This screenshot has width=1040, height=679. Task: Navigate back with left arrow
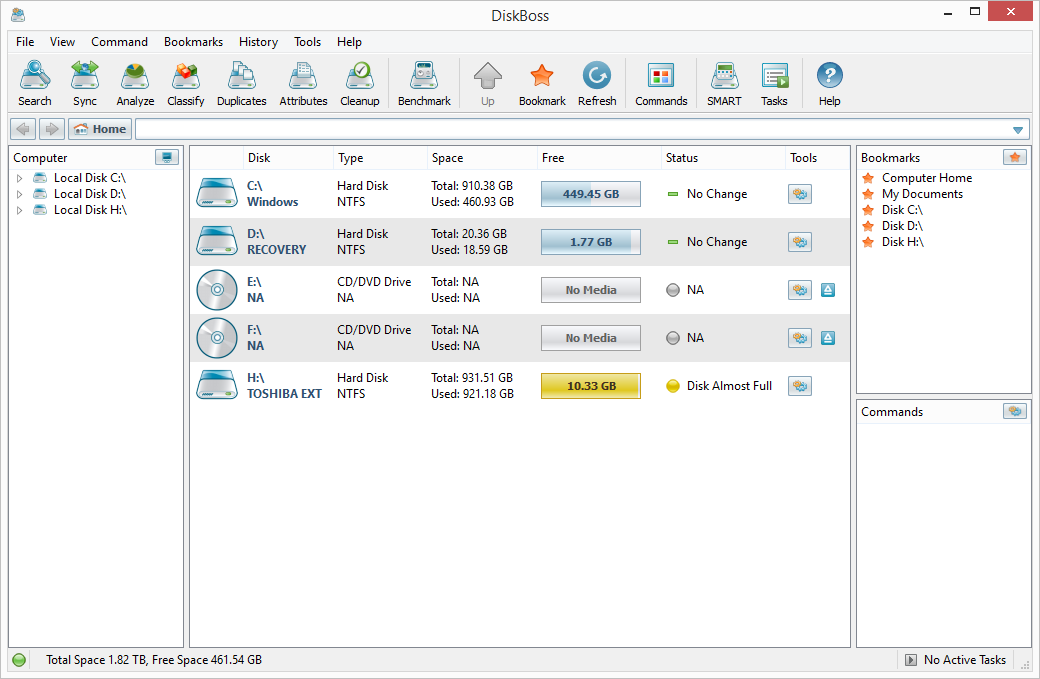(23, 129)
